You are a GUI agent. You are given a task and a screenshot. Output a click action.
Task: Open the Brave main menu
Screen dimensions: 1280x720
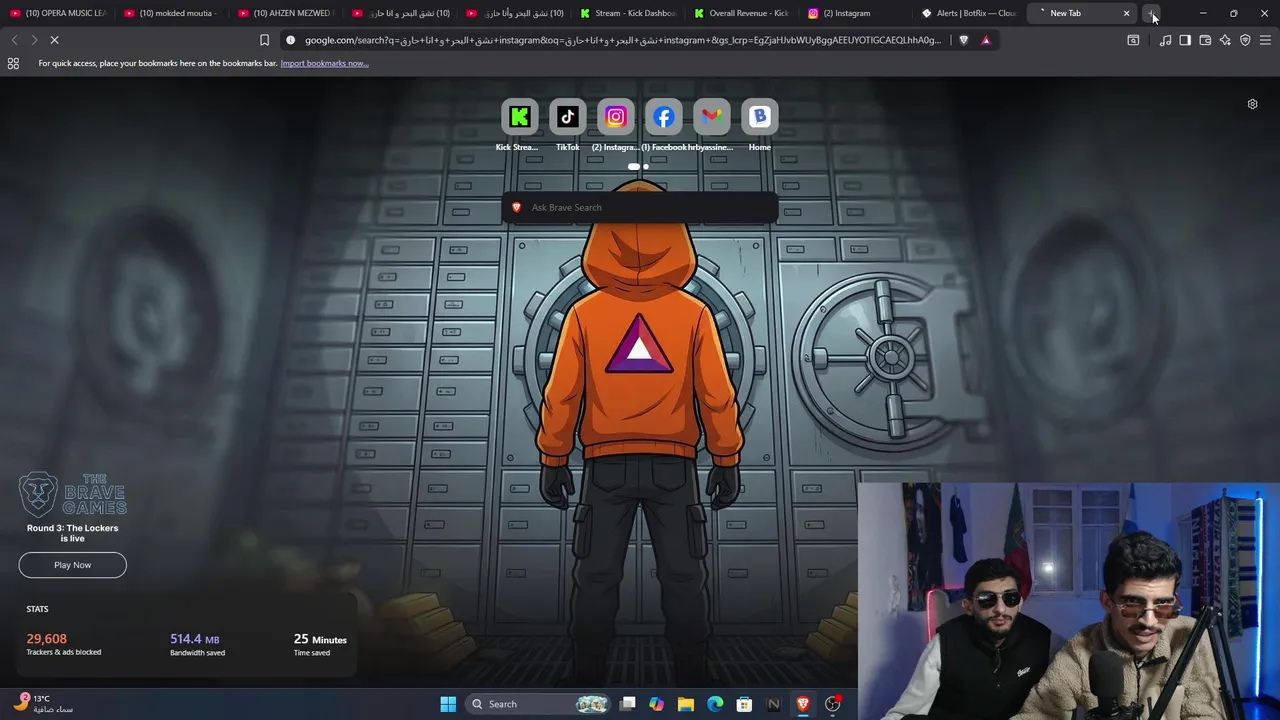(1265, 40)
